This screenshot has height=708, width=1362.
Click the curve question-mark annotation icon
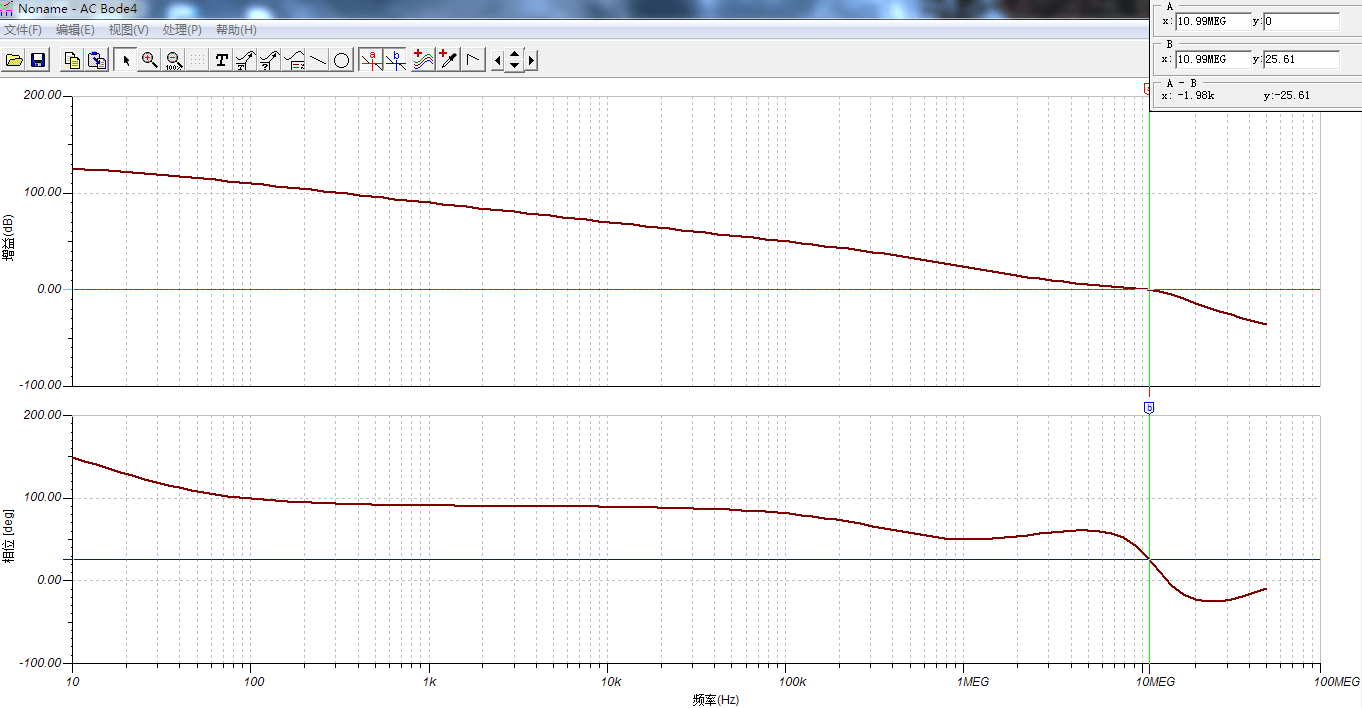pos(270,60)
